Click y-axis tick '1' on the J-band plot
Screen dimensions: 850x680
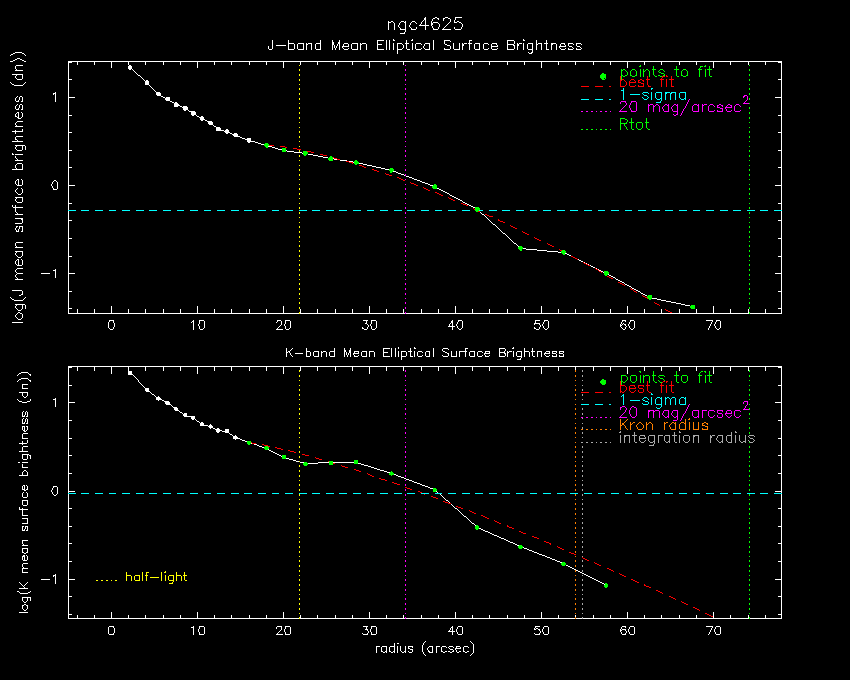(x=55, y=98)
